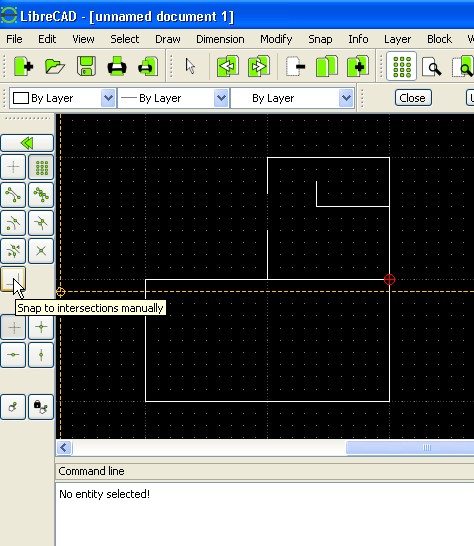474x546 pixels.
Task: Open the Snap menu
Action: pyautogui.click(x=320, y=39)
